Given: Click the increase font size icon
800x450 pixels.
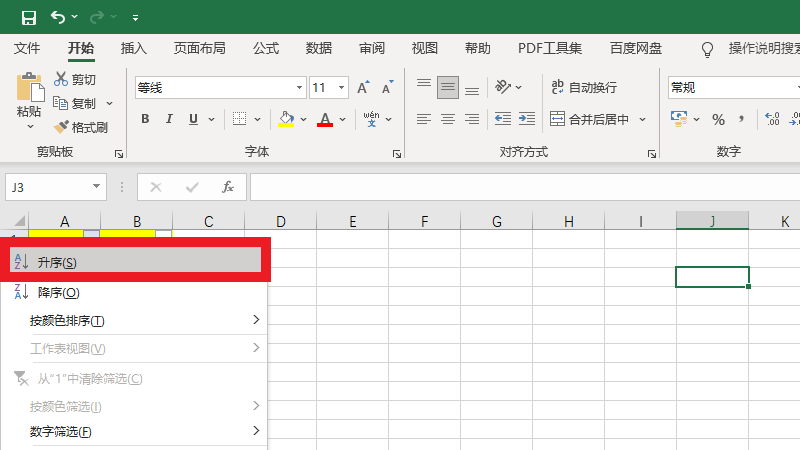Looking at the screenshot, I should click(367, 88).
